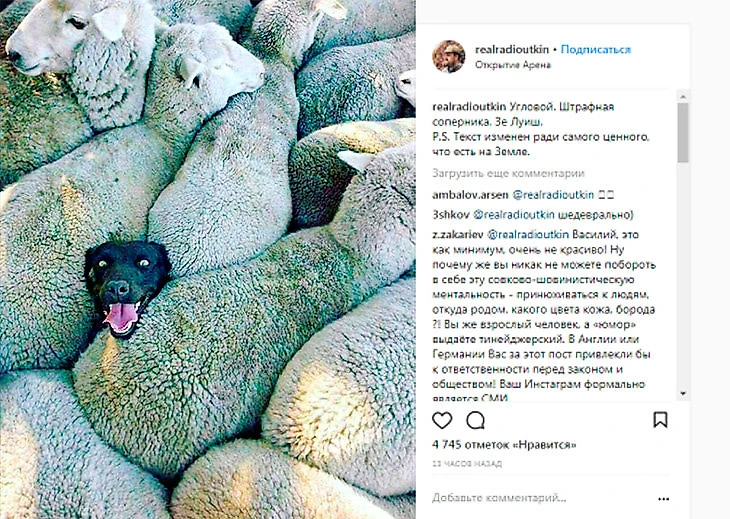Click comments scrollbar down arrow
Image resolution: width=730 pixels, height=519 pixels.
683,394
